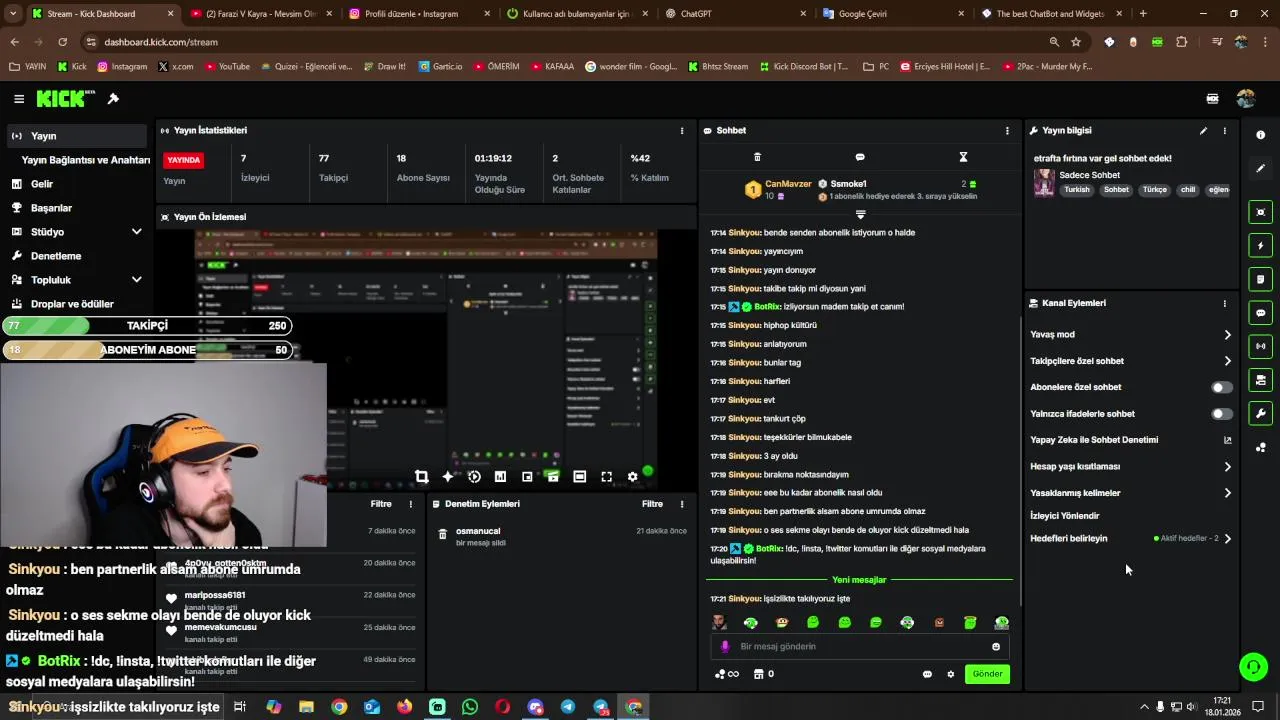Enable picture-in-picture on stream preview

tap(527, 477)
